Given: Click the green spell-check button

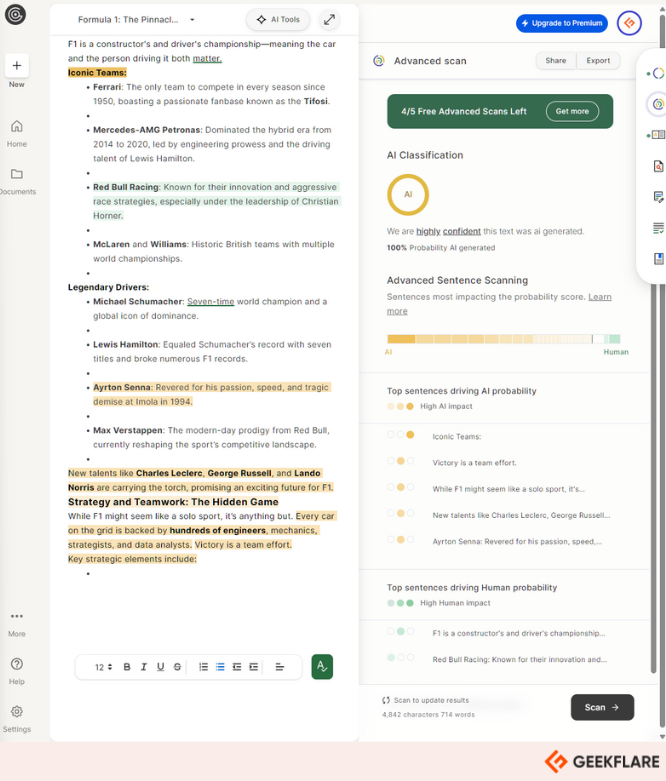Looking at the screenshot, I should point(322,666).
